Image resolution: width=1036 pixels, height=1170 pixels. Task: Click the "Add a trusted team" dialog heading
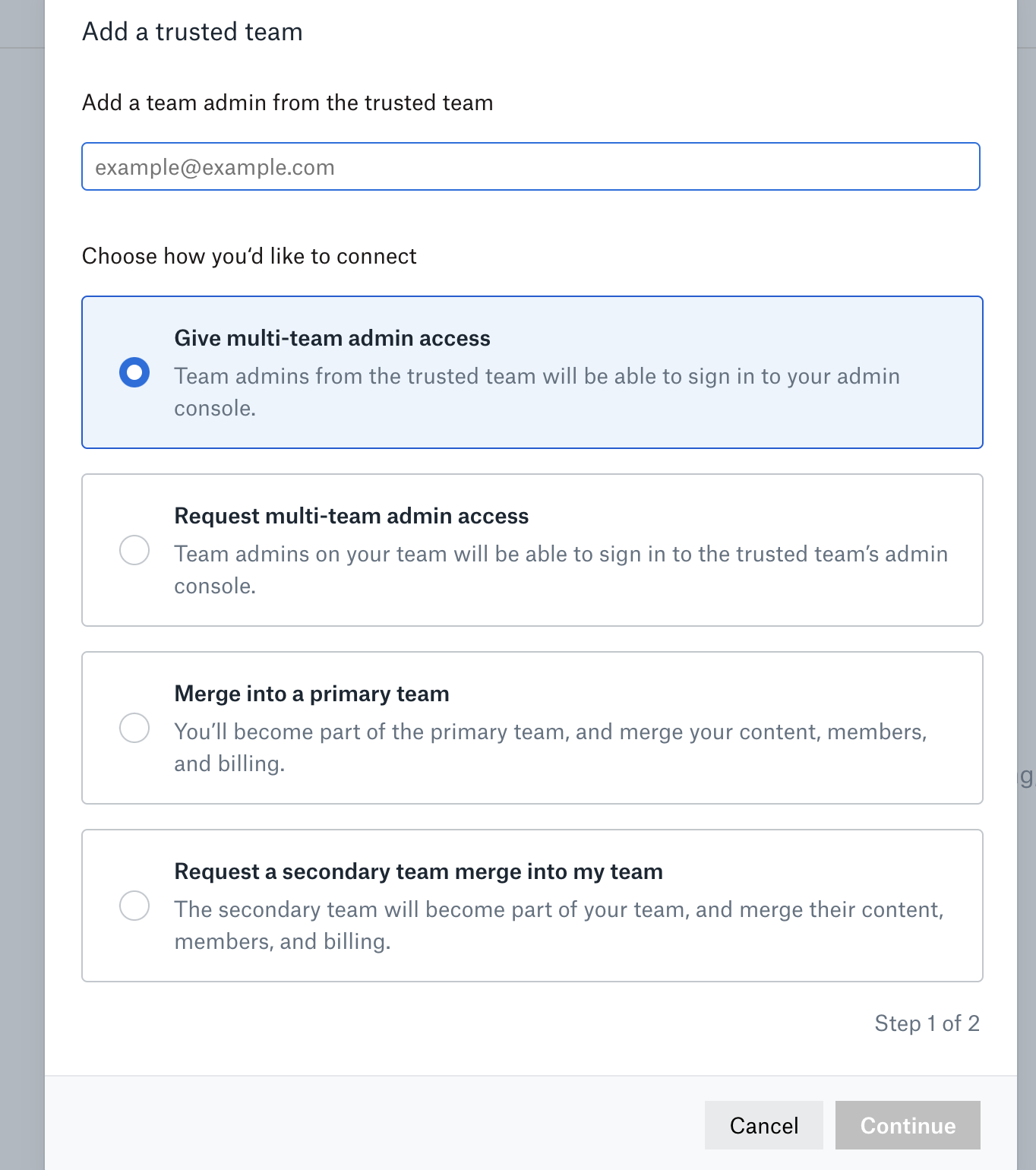click(192, 32)
